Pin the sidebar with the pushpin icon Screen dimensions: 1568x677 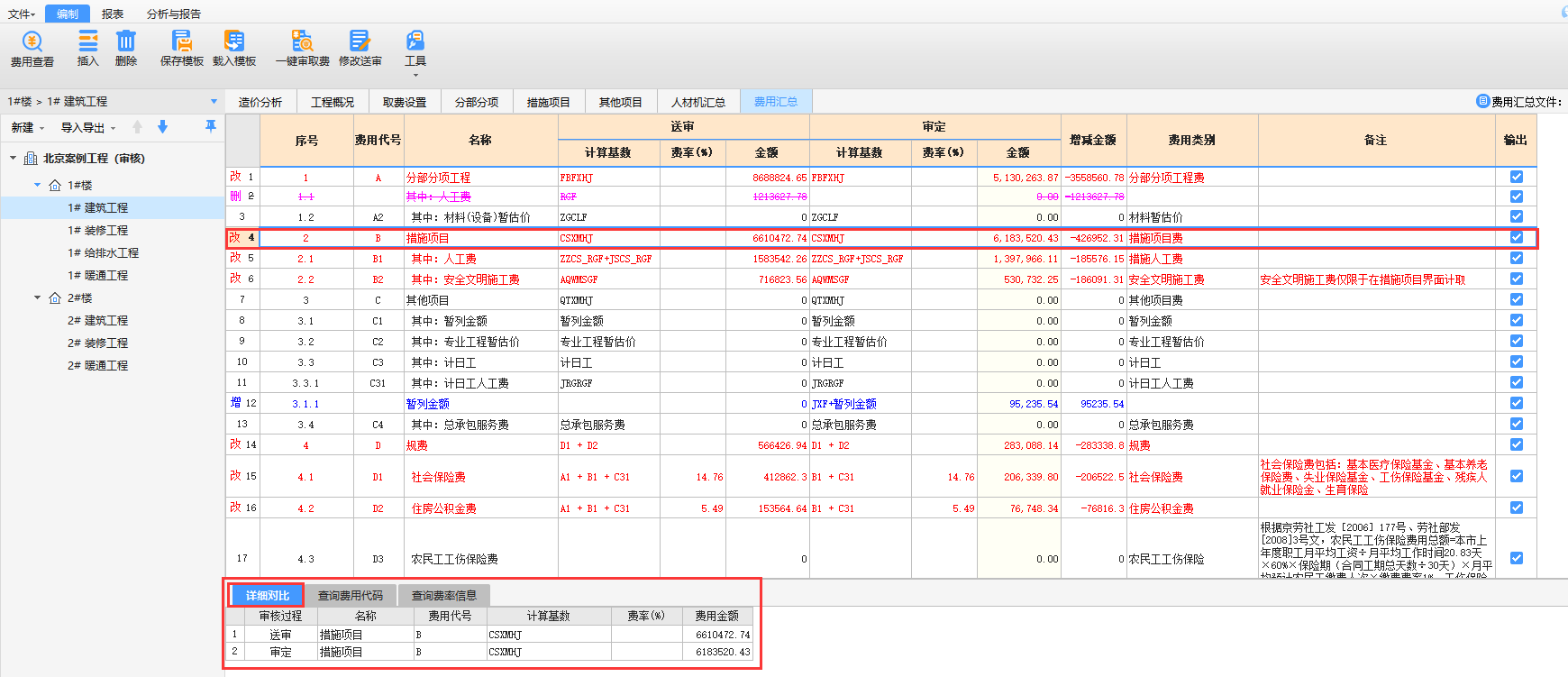pos(210,127)
